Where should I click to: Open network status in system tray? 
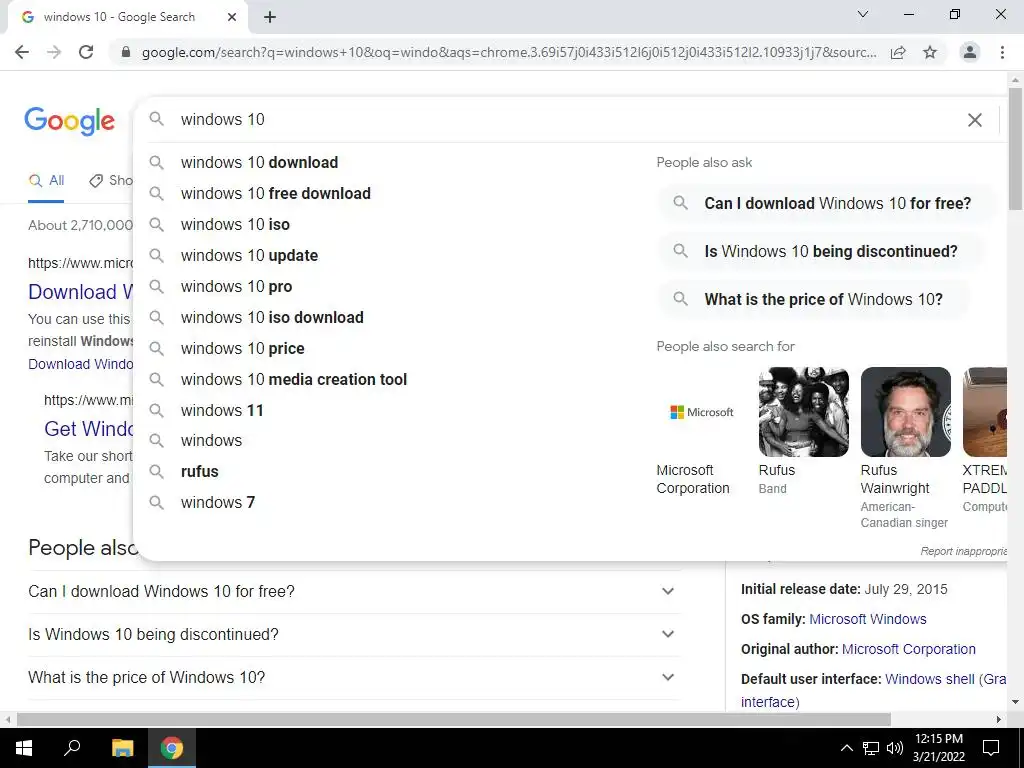[871, 748]
